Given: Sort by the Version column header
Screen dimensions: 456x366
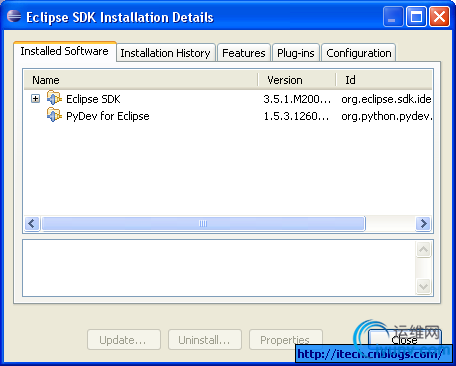Looking at the screenshot, I should click(x=297, y=80).
